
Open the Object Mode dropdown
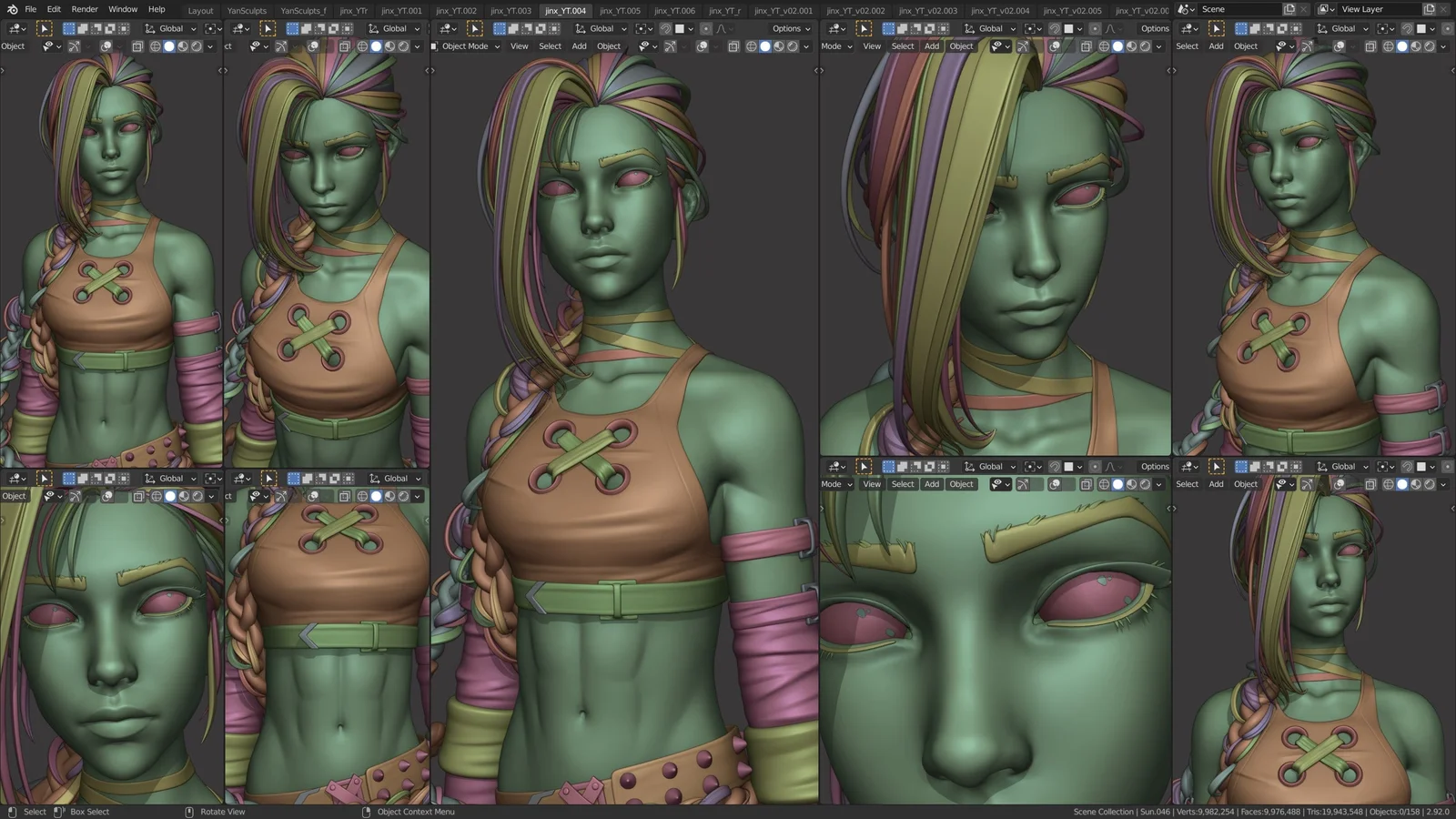pos(465,46)
